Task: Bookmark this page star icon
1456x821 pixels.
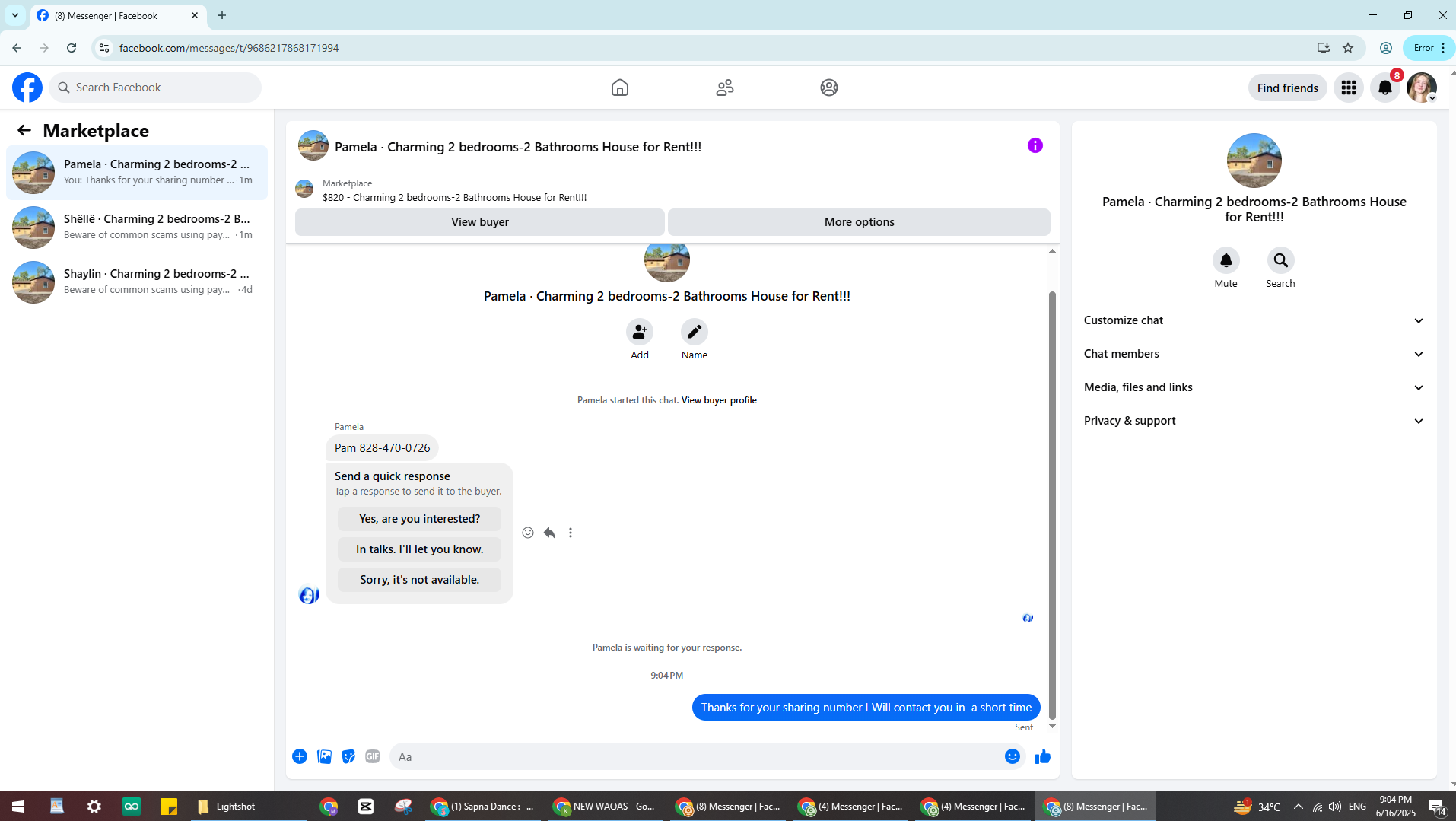Action: click(x=1348, y=48)
